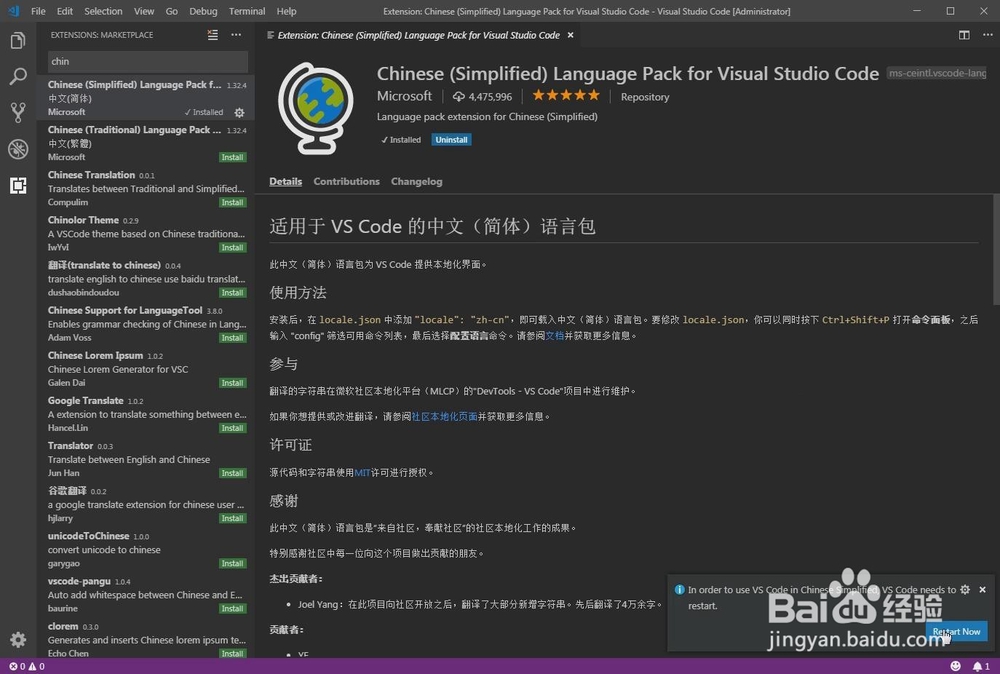Click the Uninstall button
Viewport: 1000px width, 674px height.
[x=452, y=140]
